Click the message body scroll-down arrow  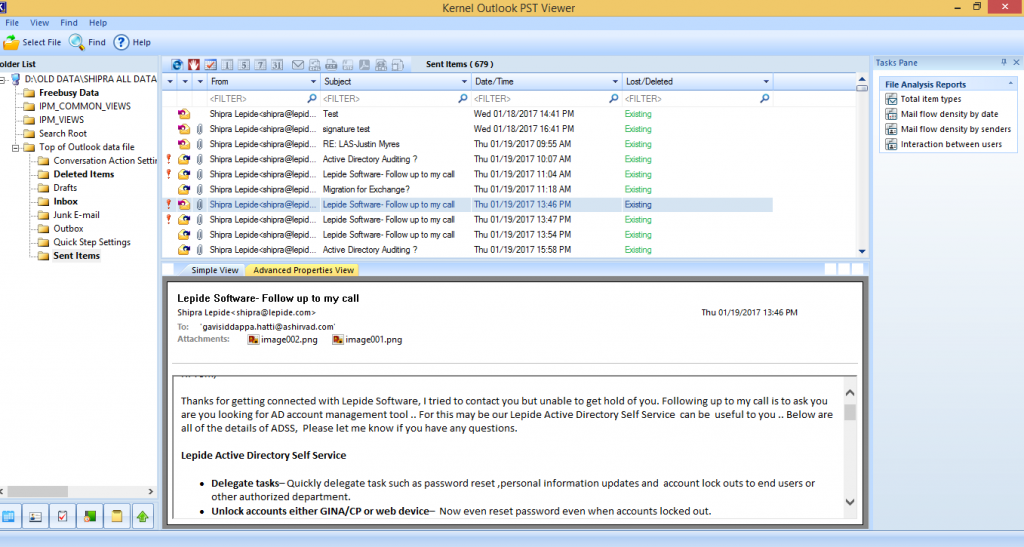coord(850,502)
